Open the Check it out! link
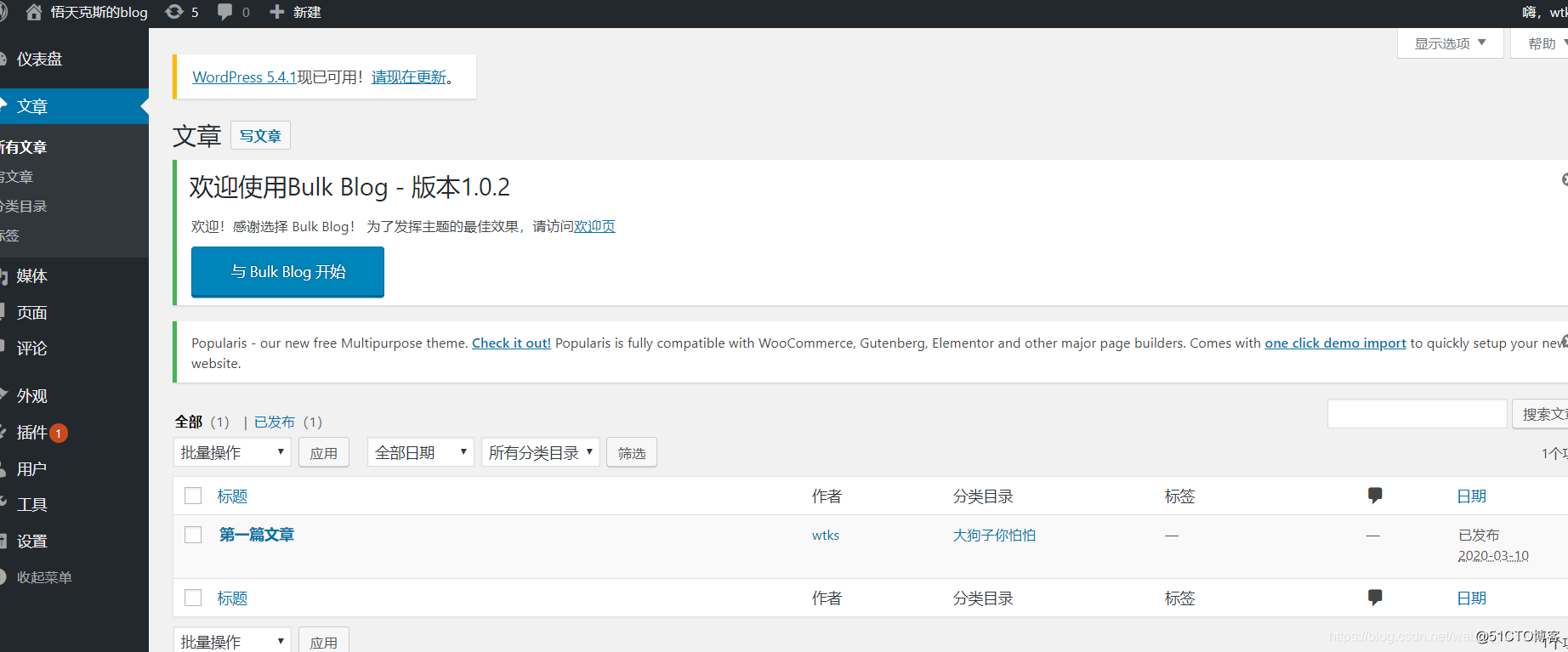The image size is (1568, 652). 511,343
